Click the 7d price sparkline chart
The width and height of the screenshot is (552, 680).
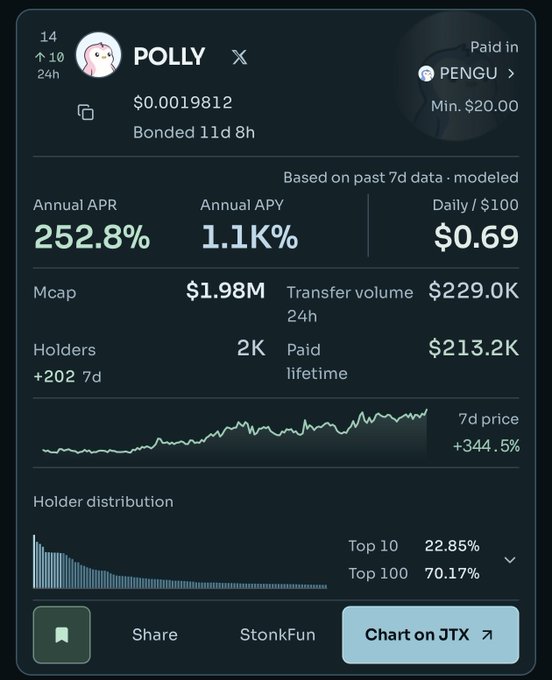[x=235, y=432]
